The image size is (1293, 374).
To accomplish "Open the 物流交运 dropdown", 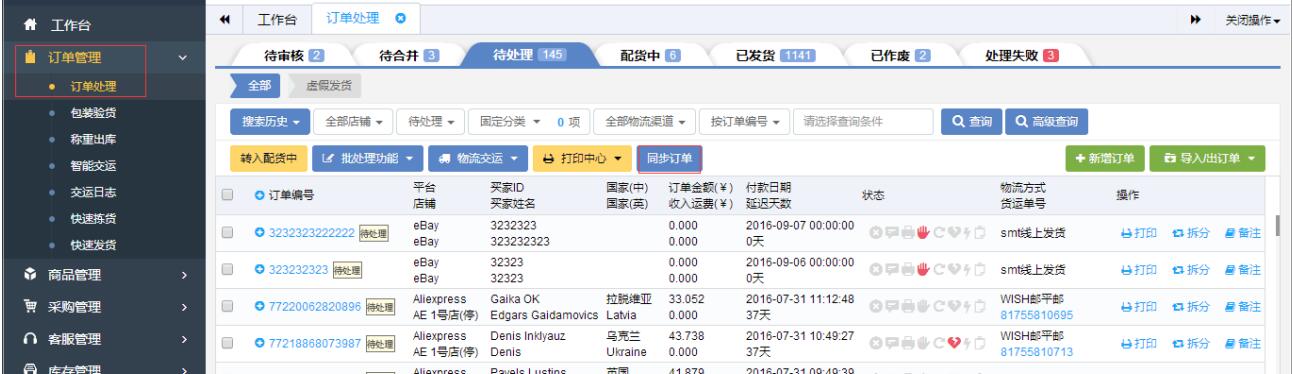I will 479,158.
